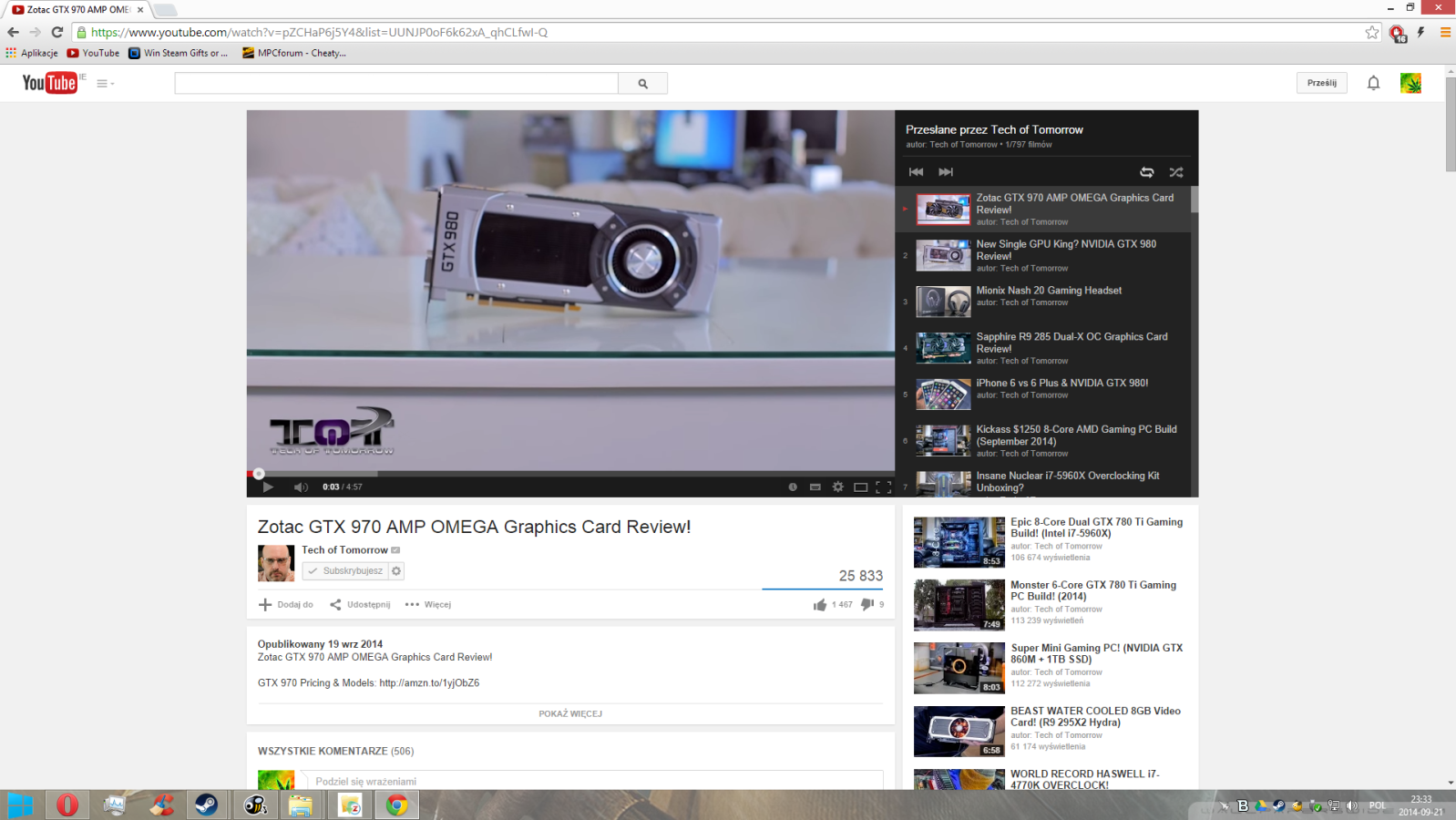Image resolution: width=1456 pixels, height=820 pixels.
Task: Open BEAST WATER COOLED 8GB video
Action: (1095, 716)
